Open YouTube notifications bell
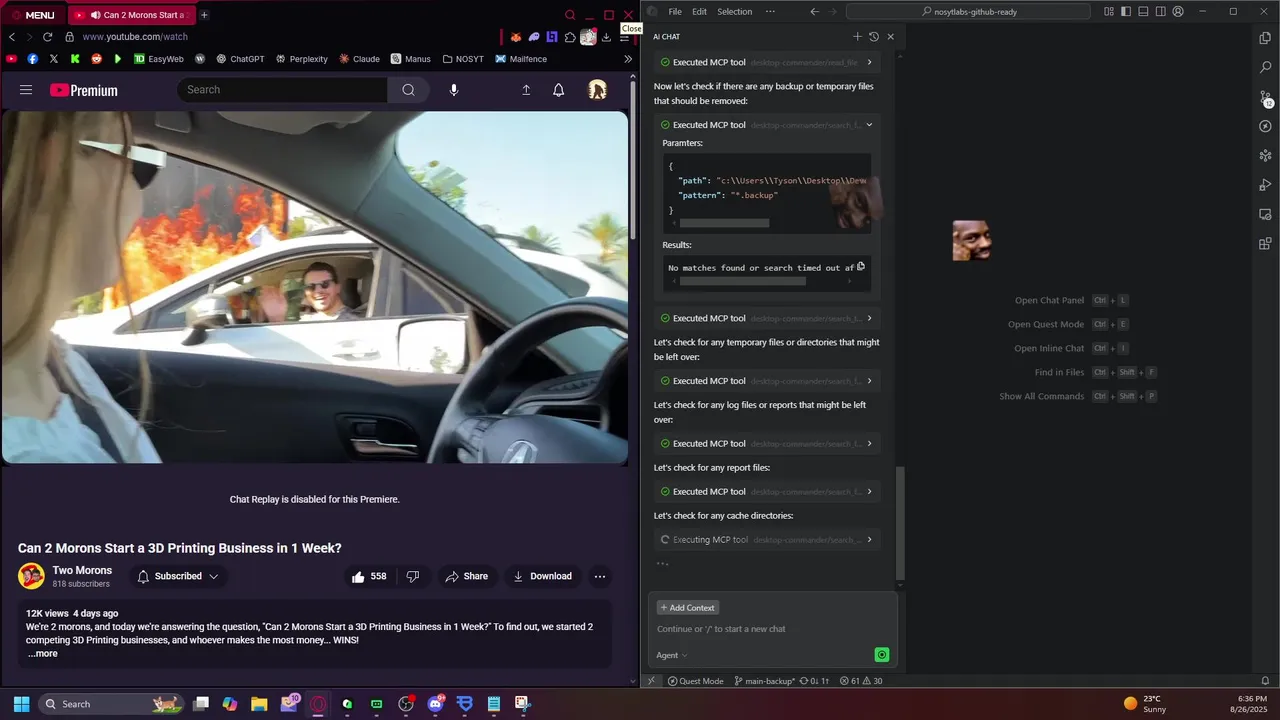 [x=559, y=90]
